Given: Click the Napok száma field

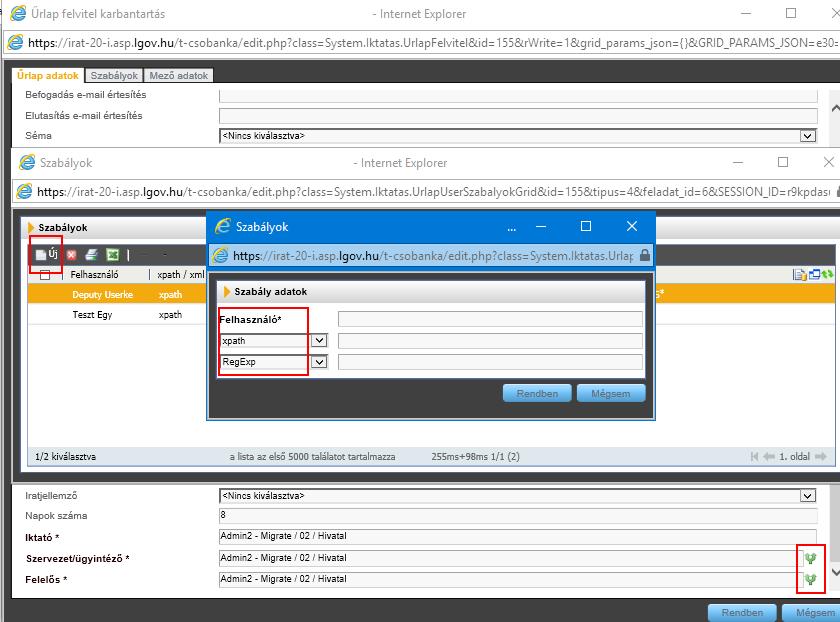Looking at the screenshot, I should [x=518, y=515].
